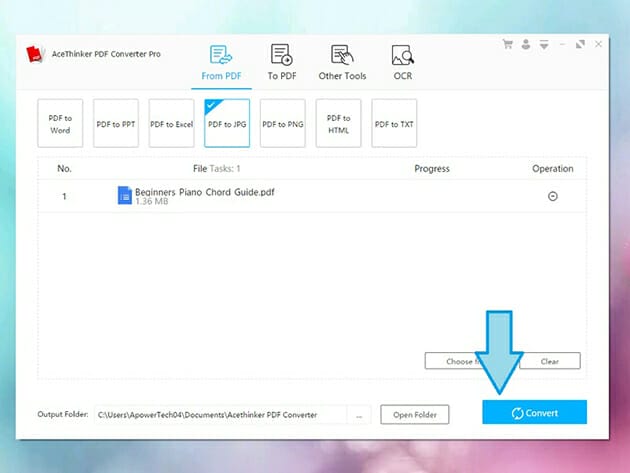The height and width of the screenshot is (473, 630).
Task: Deselect the checked PDF to JPG option
Action: pos(227,124)
